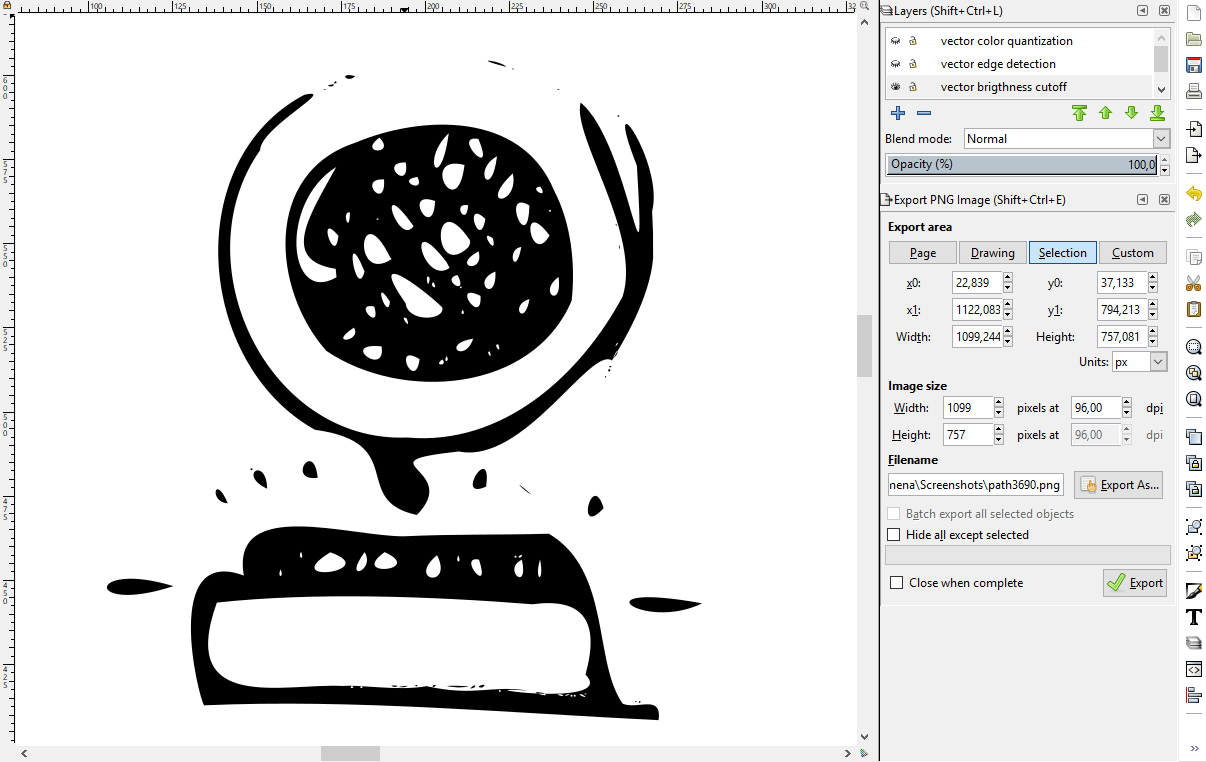
Task: Open the Layers dialog icon in toolbar
Action: (1193, 643)
